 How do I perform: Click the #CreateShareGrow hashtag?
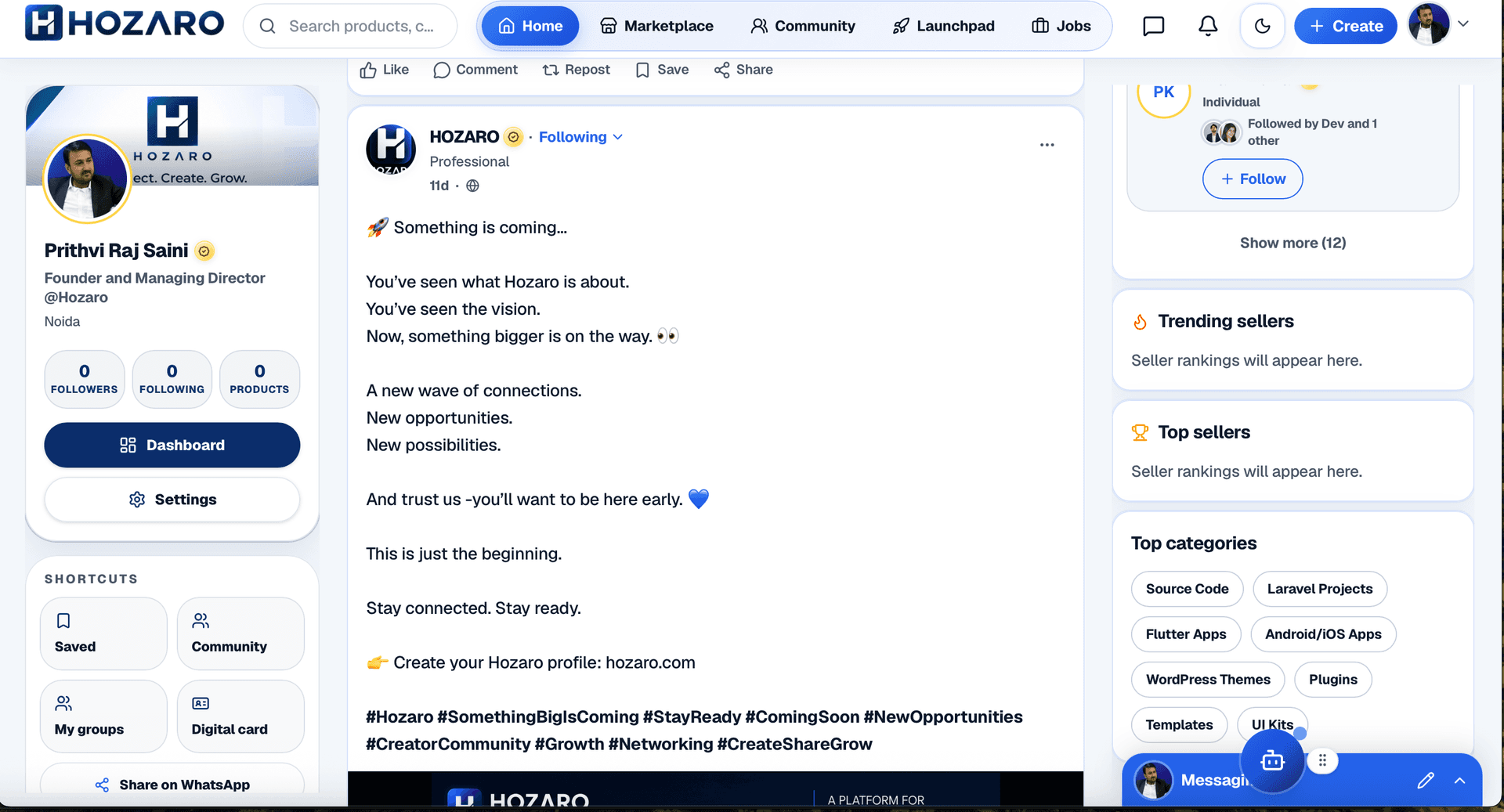coord(794,744)
